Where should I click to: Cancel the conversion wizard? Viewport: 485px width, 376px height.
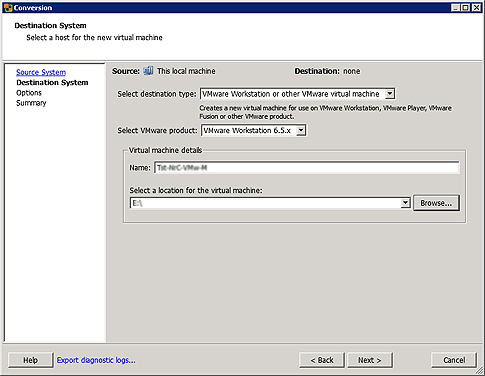(454, 360)
